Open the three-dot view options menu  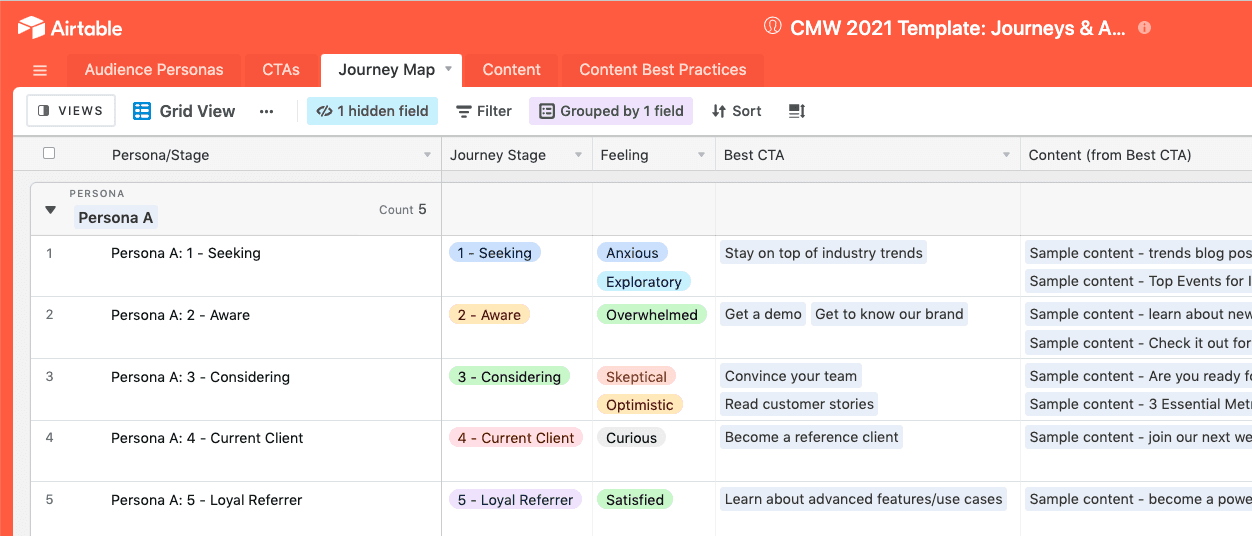coord(266,111)
